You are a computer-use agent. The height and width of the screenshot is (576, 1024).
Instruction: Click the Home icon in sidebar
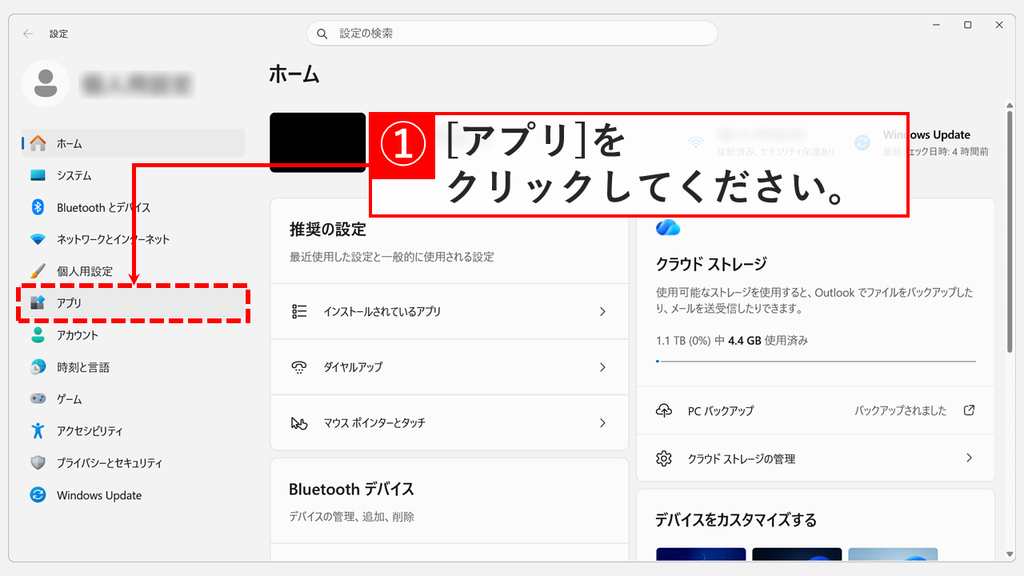pos(38,143)
